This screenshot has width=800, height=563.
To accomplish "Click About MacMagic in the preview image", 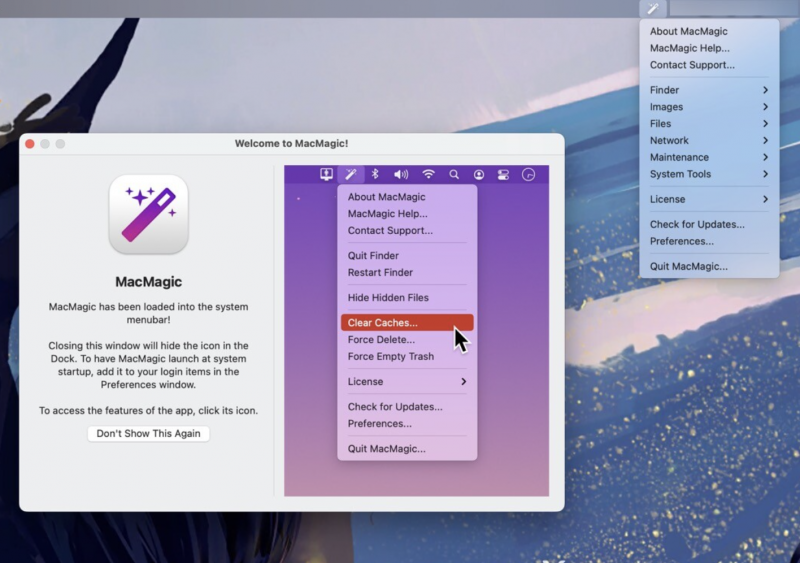I will [x=407, y=197].
